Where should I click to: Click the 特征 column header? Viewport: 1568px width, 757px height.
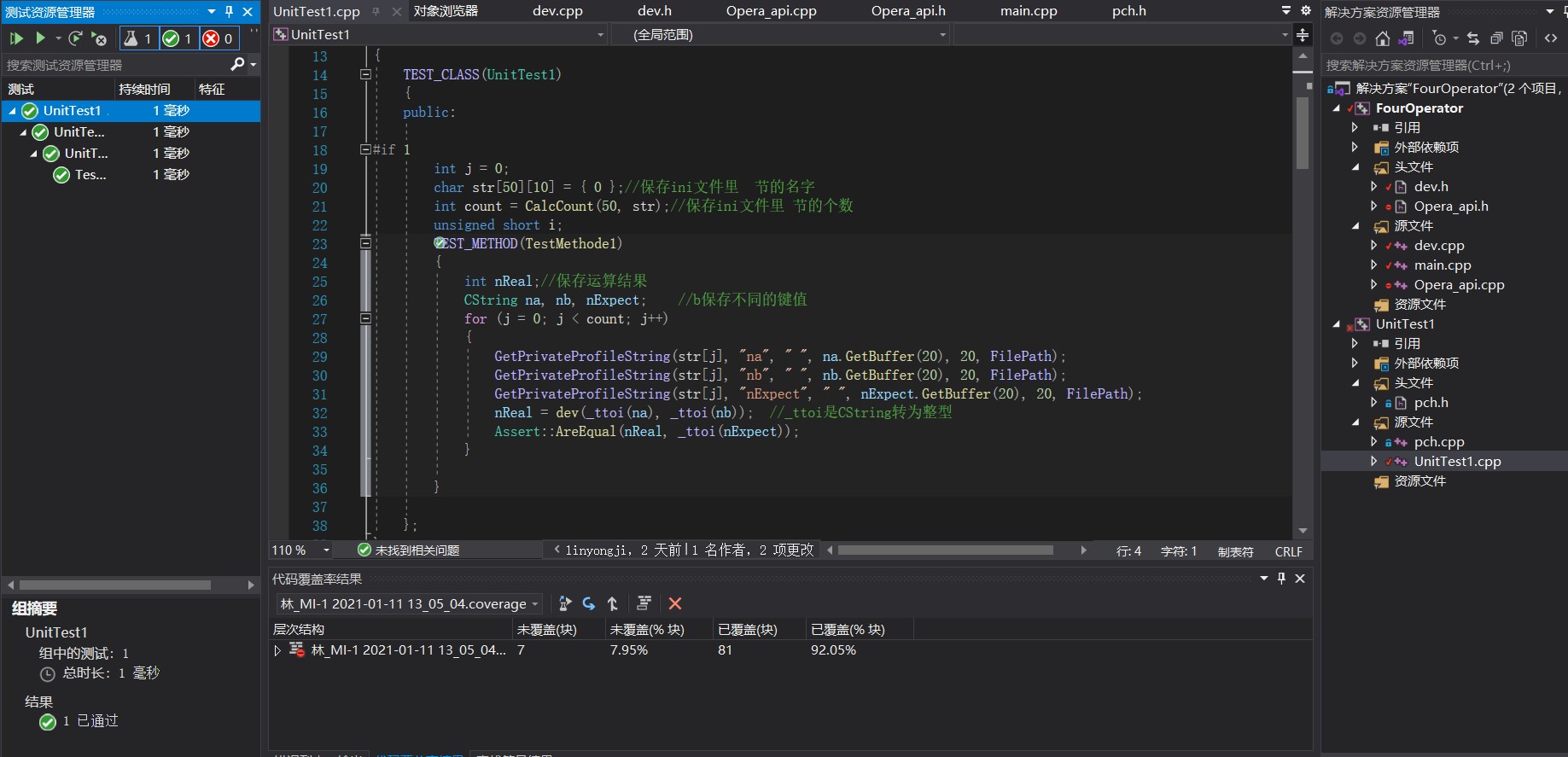pyautogui.click(x=212, y=89)
